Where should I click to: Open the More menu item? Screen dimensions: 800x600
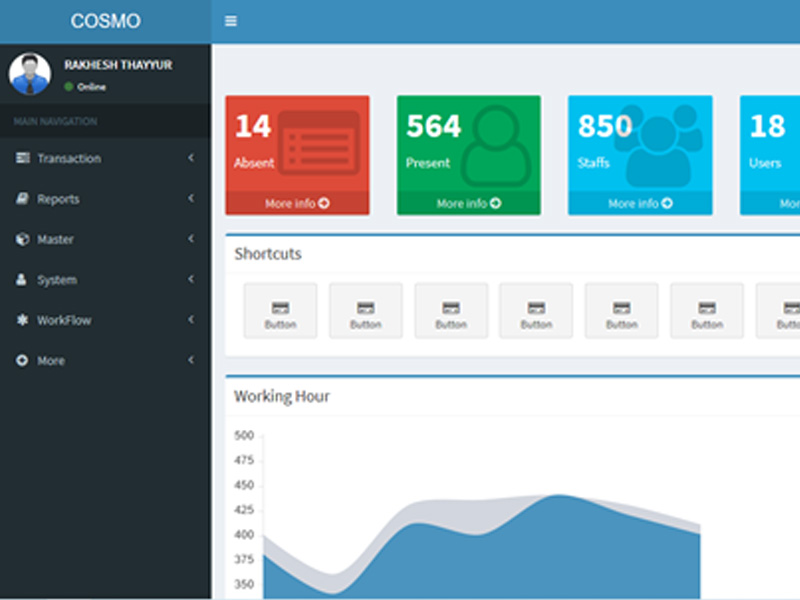51,361
